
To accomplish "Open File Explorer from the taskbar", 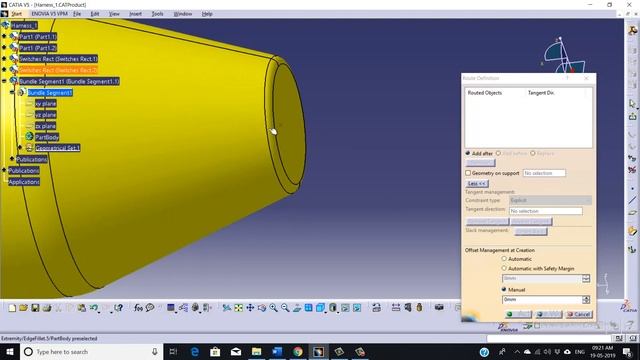I will point(256,352).
